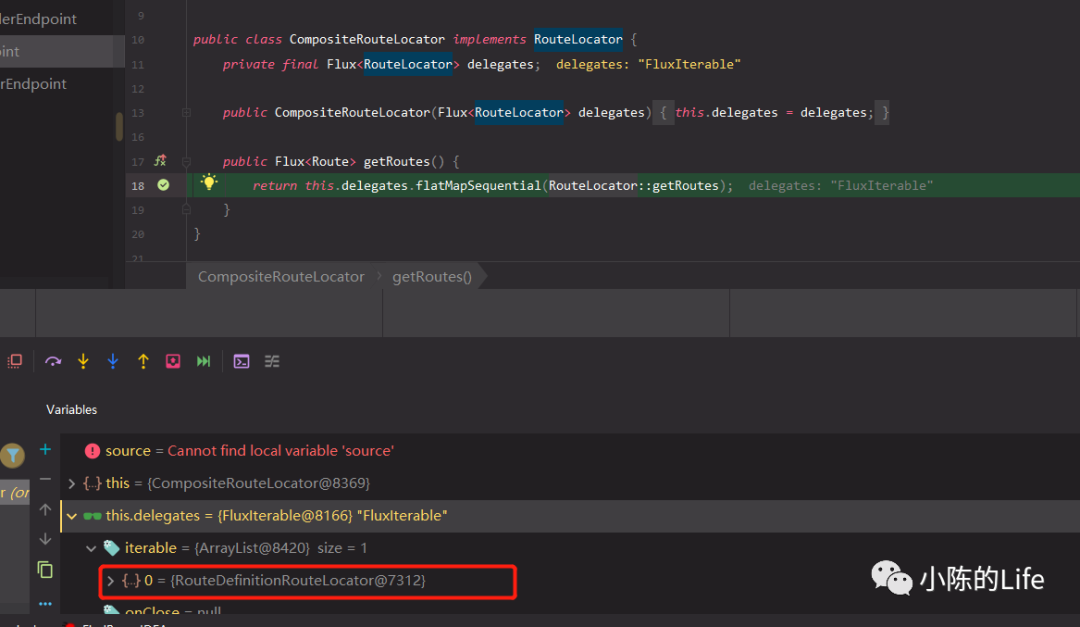
Task: Toggle code folding on line 13 constructor
Action: (x=186, y=112)
